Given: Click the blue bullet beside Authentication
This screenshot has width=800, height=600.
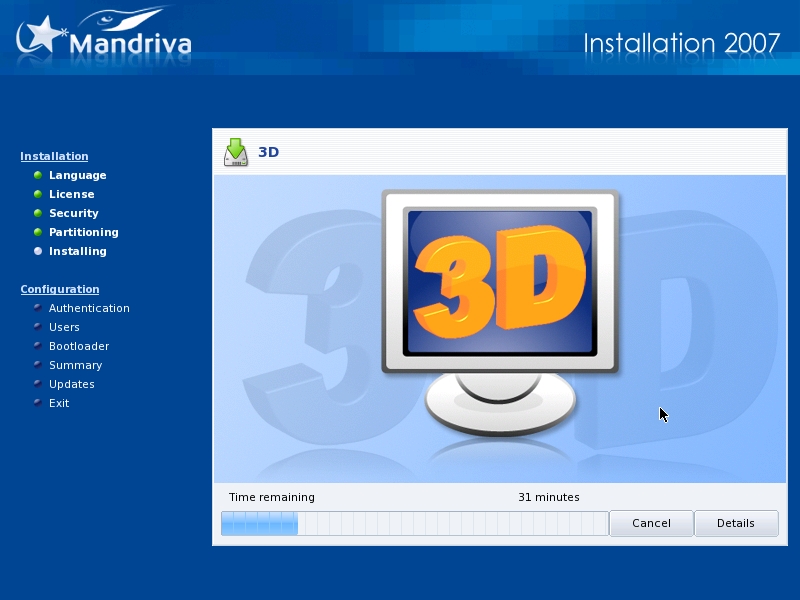Looking at the screenshot, I should (x=38, y=308).
